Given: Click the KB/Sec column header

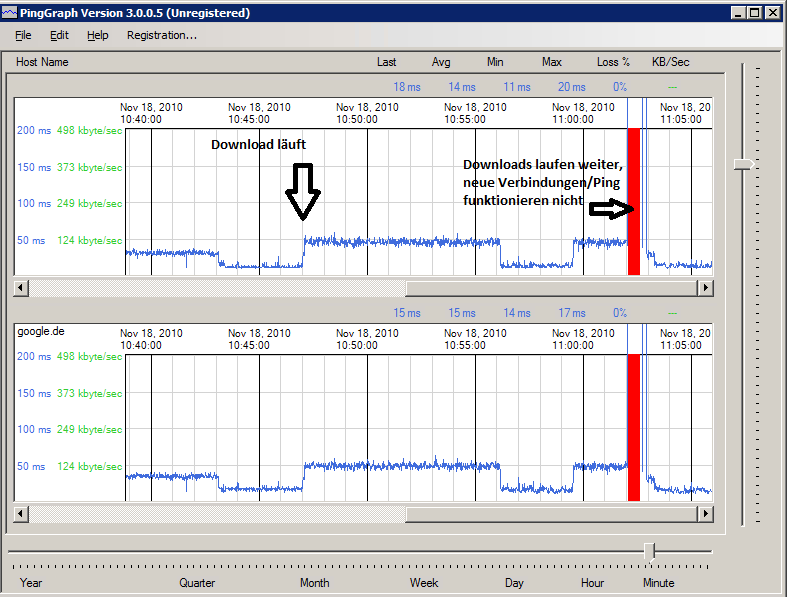Looking at the screenshot, I should [x=670, y=62].
